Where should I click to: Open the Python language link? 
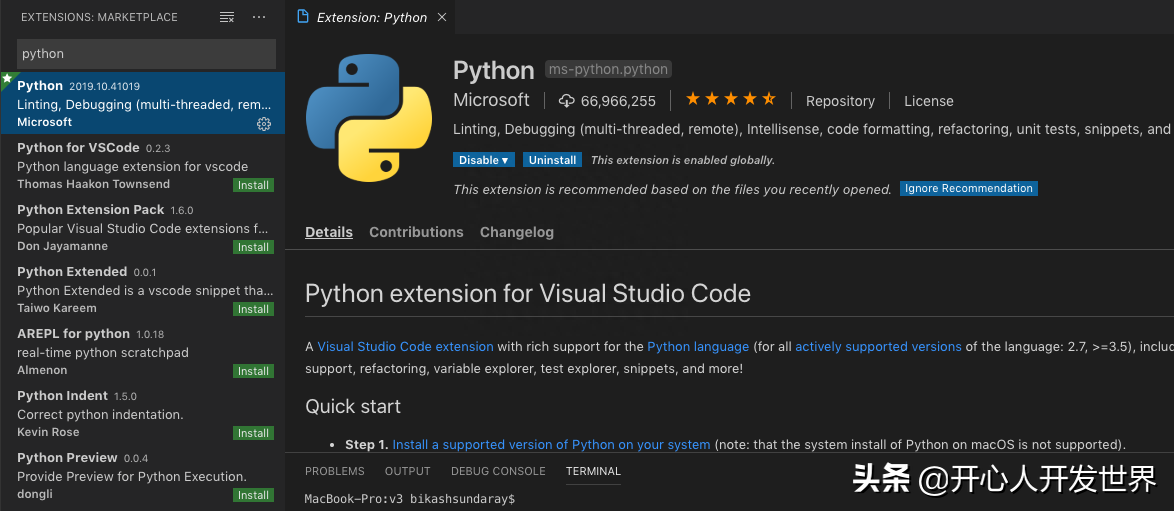(x=698, y=346)
